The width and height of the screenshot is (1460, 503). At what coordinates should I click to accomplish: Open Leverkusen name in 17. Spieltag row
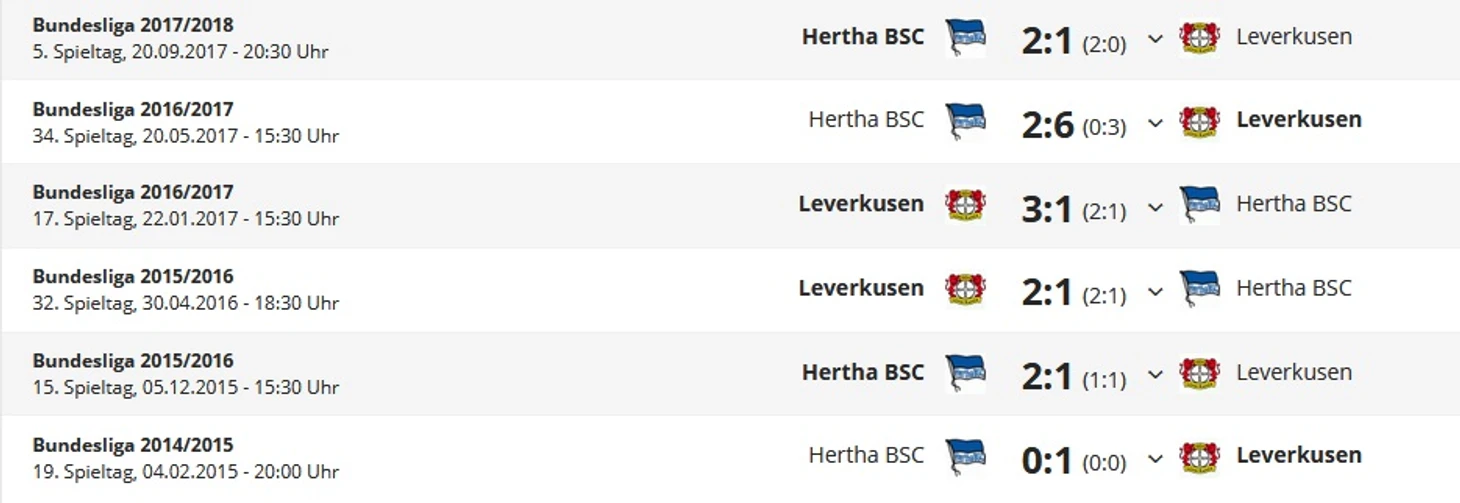point(861,204)
